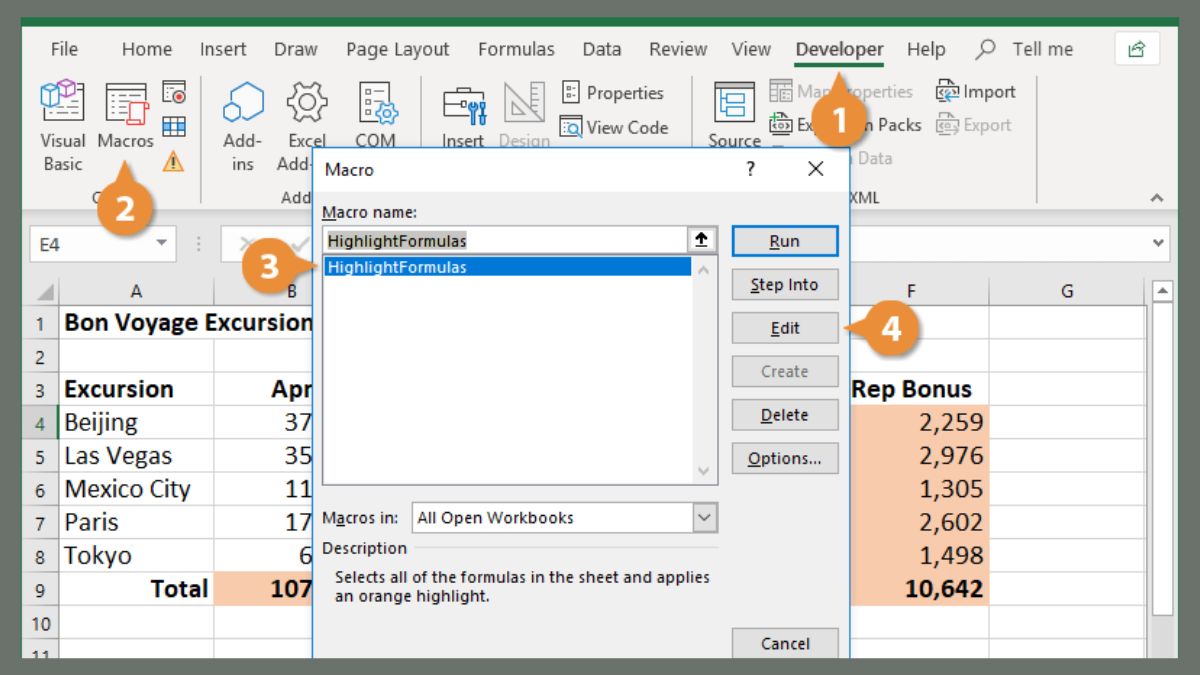Screen dimensions: 1200x675
Task: Open the Macros in dropdown
Action: pos(702,517)
